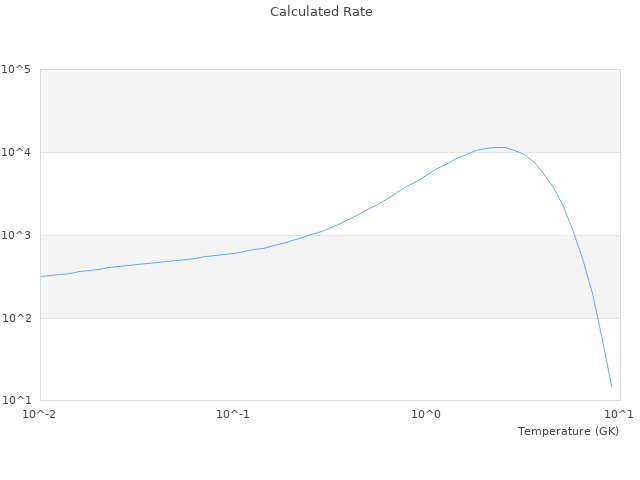
Task: Select the 10^-2 x-axis tick label
Action: [40, 414]
